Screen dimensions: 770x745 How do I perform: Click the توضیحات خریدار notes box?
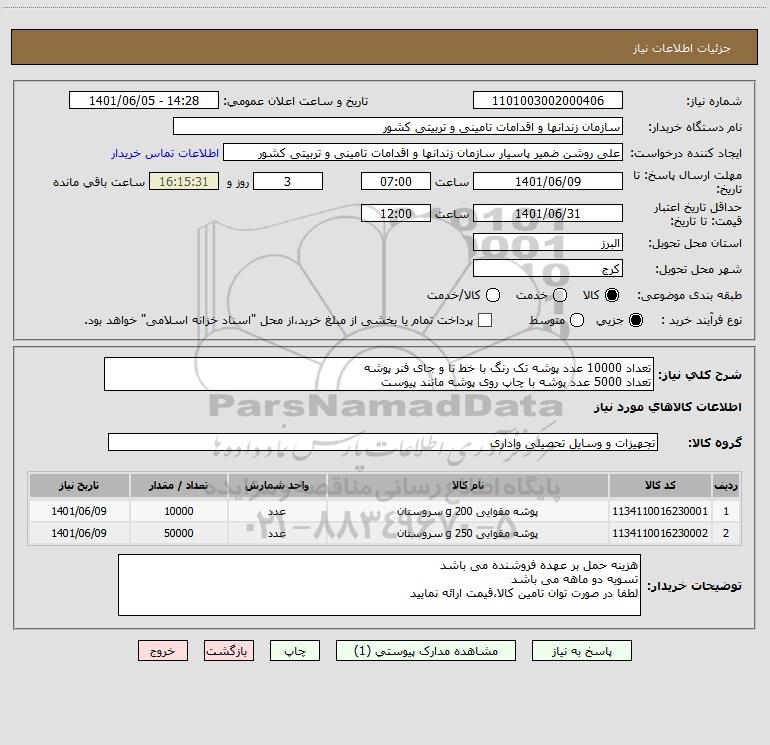tap(379, 585)
